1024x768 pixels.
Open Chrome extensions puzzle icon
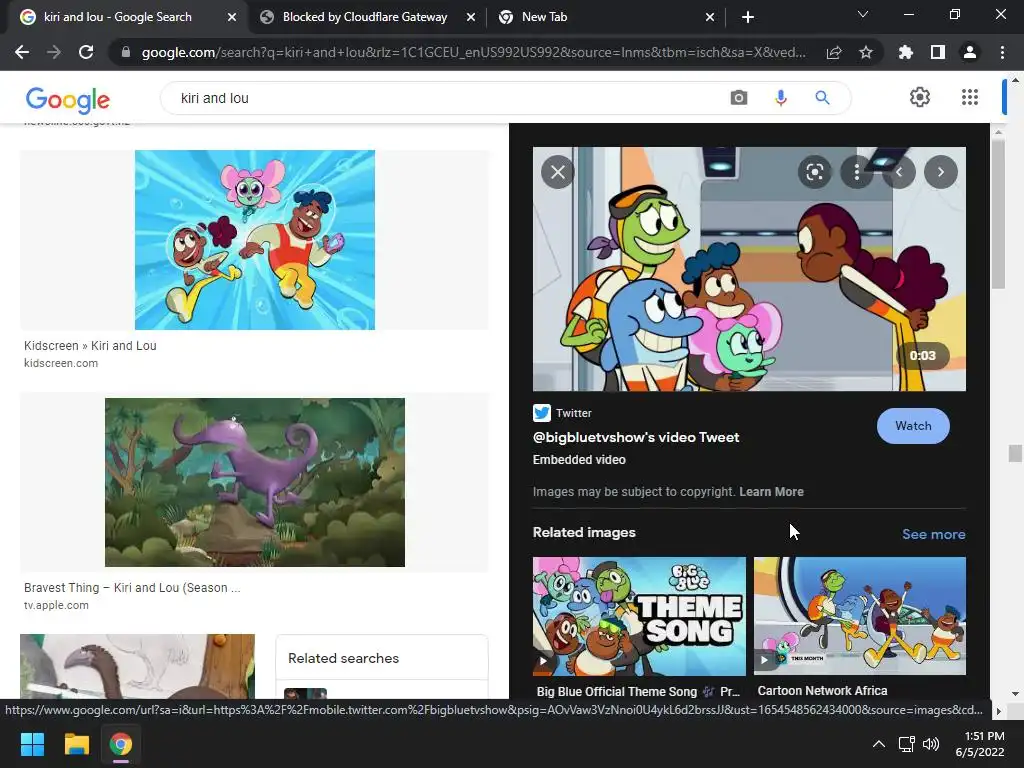click(906, 52)
